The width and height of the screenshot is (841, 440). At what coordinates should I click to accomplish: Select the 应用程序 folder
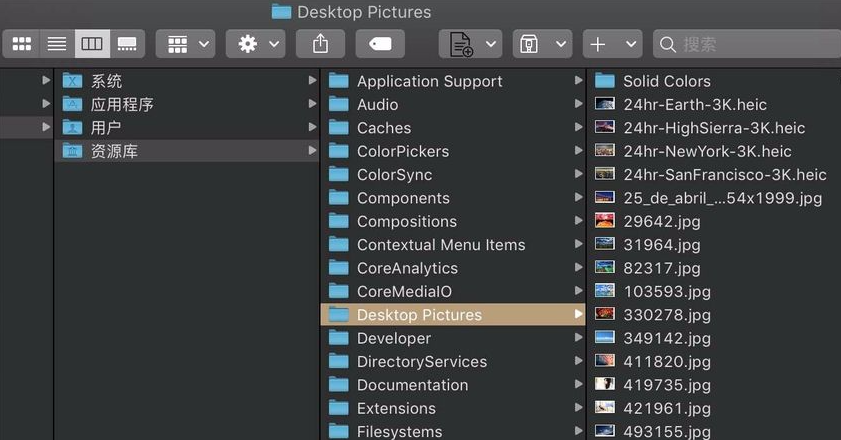[x=121, y=104]
